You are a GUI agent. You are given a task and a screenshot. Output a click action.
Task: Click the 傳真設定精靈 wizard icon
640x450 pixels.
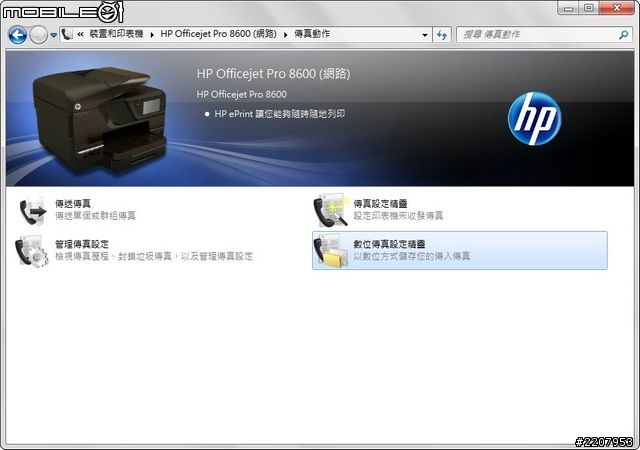[331, 210]
